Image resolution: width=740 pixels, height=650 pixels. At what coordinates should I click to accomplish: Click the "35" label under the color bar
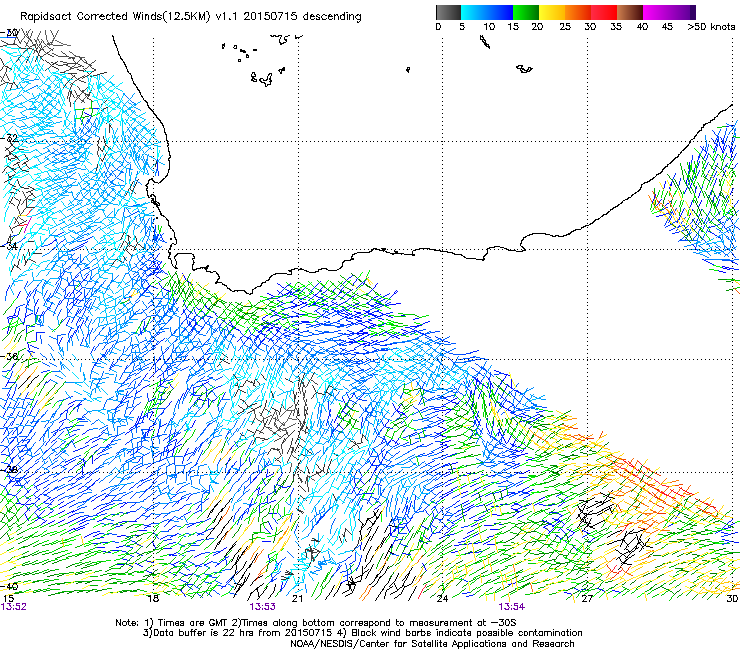(616, 27)
